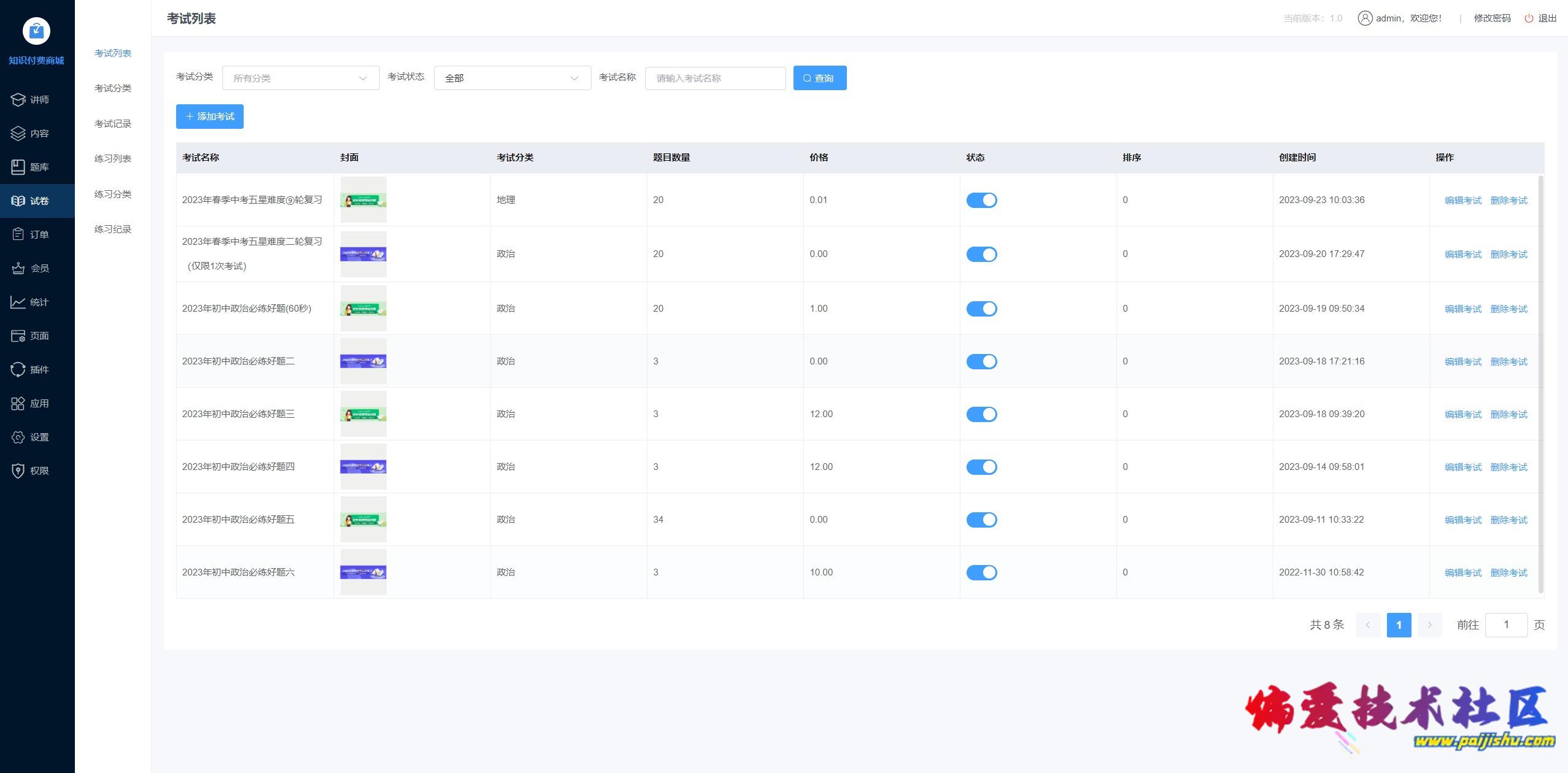Click the 查询 search button

coord(820,78)
